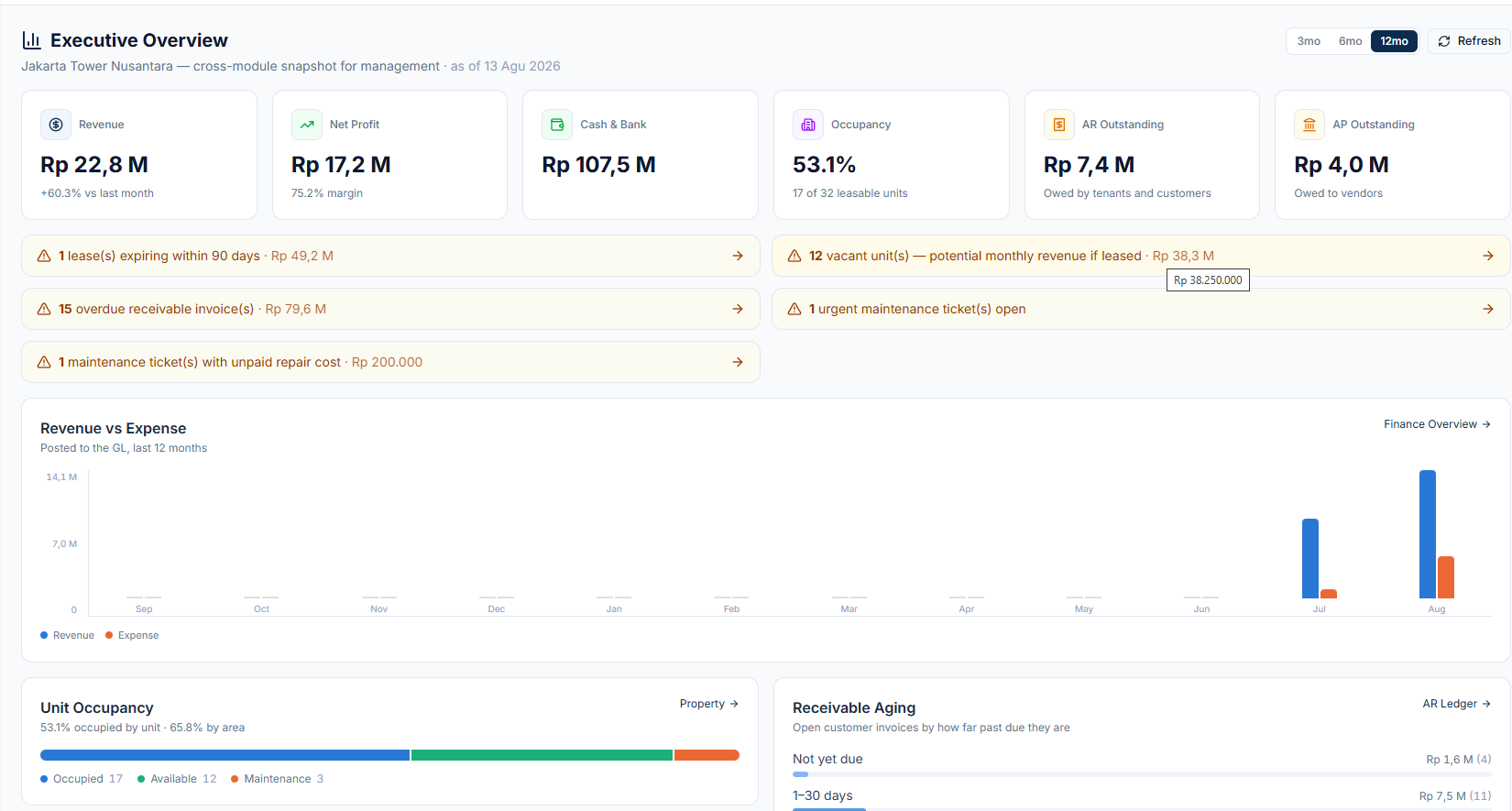Viewport: 1512px width, 811px height.
Task: Click the 1–30 days aging row
Action: pyautogui.click(x=1142, y=799)
